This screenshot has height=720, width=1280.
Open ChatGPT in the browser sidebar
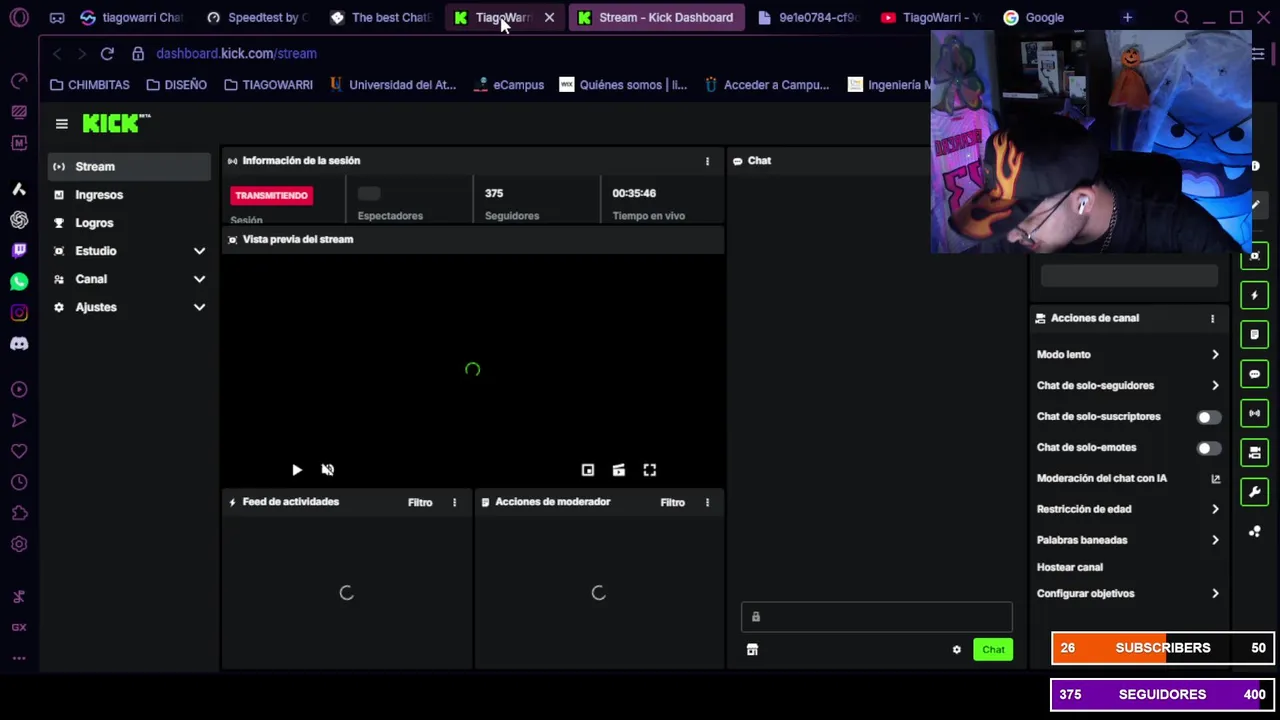pyautogui.click(x=19, y=220)
